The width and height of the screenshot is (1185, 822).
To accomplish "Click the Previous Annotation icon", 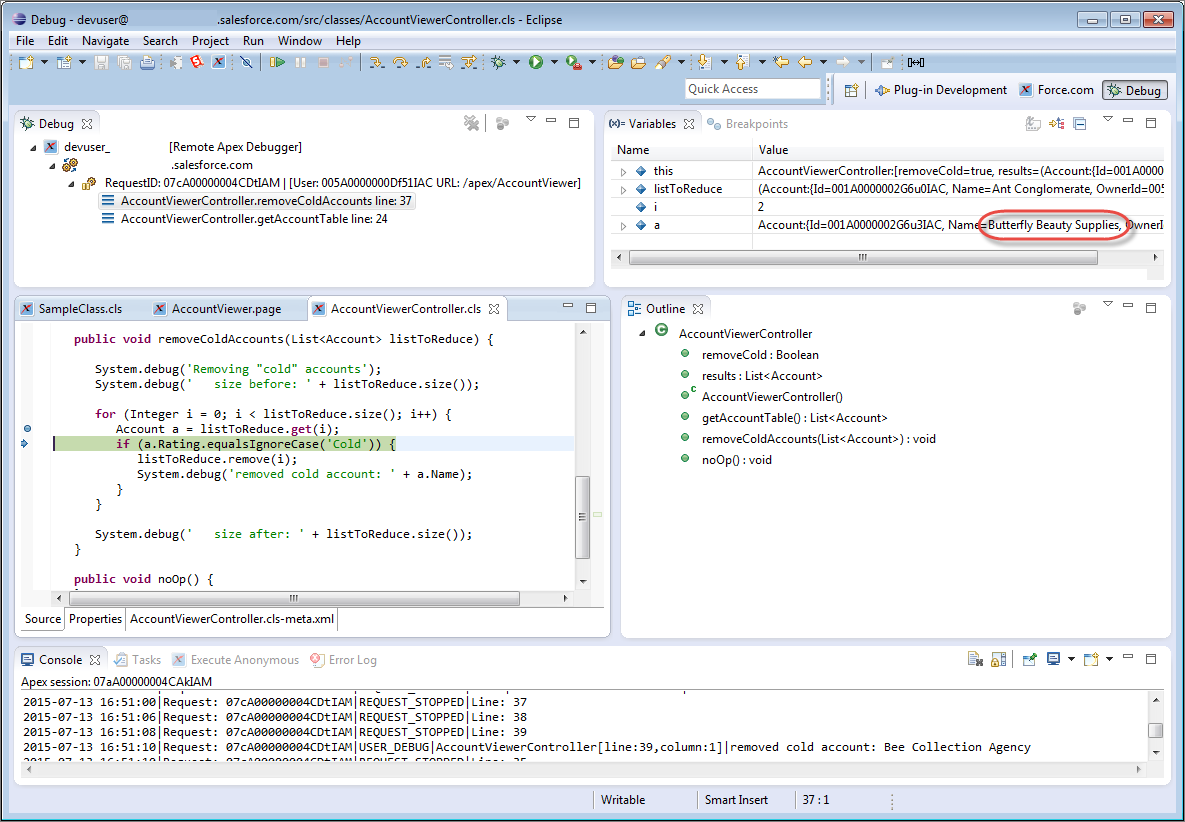I will (742, 63).
